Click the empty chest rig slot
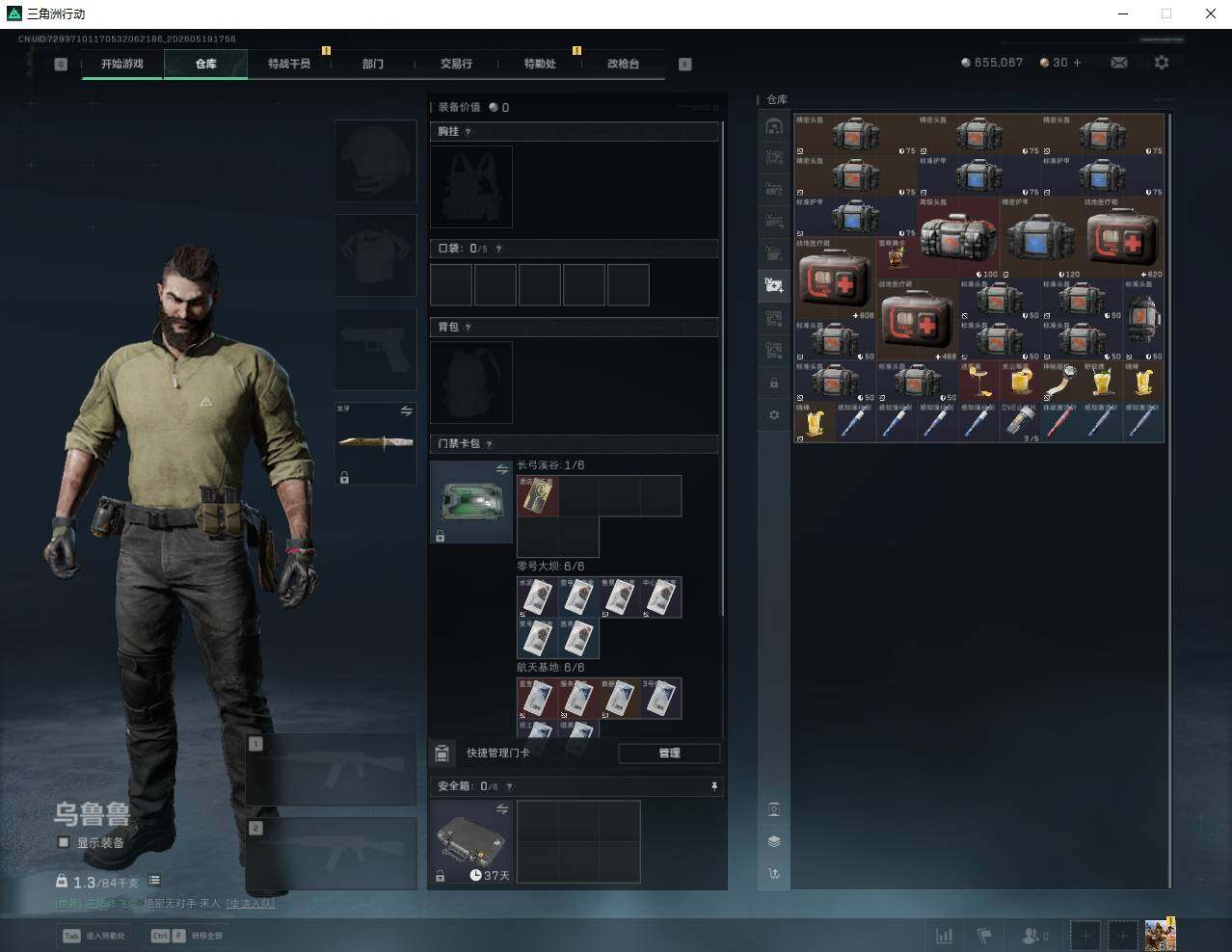Image resolution: width=1232 pixels, height=952 pixels. point(470,187)
